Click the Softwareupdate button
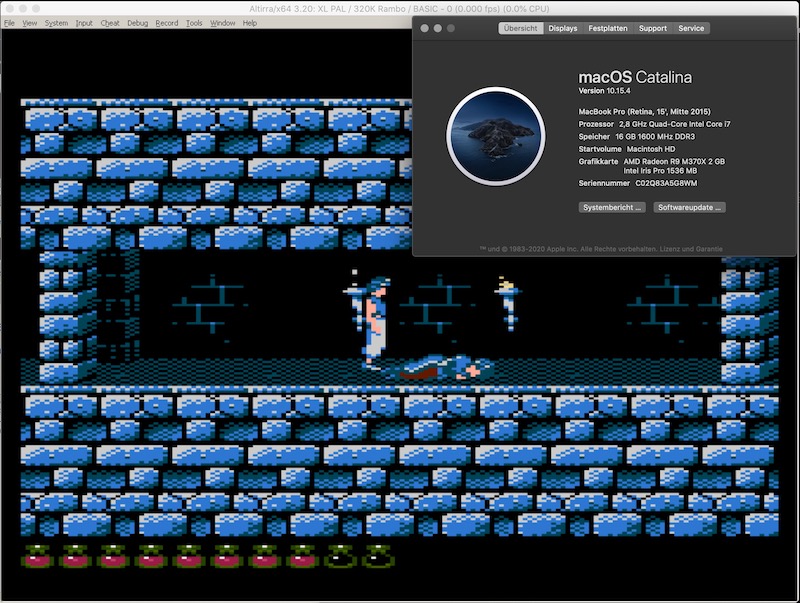800x603 pixels. 689,208
